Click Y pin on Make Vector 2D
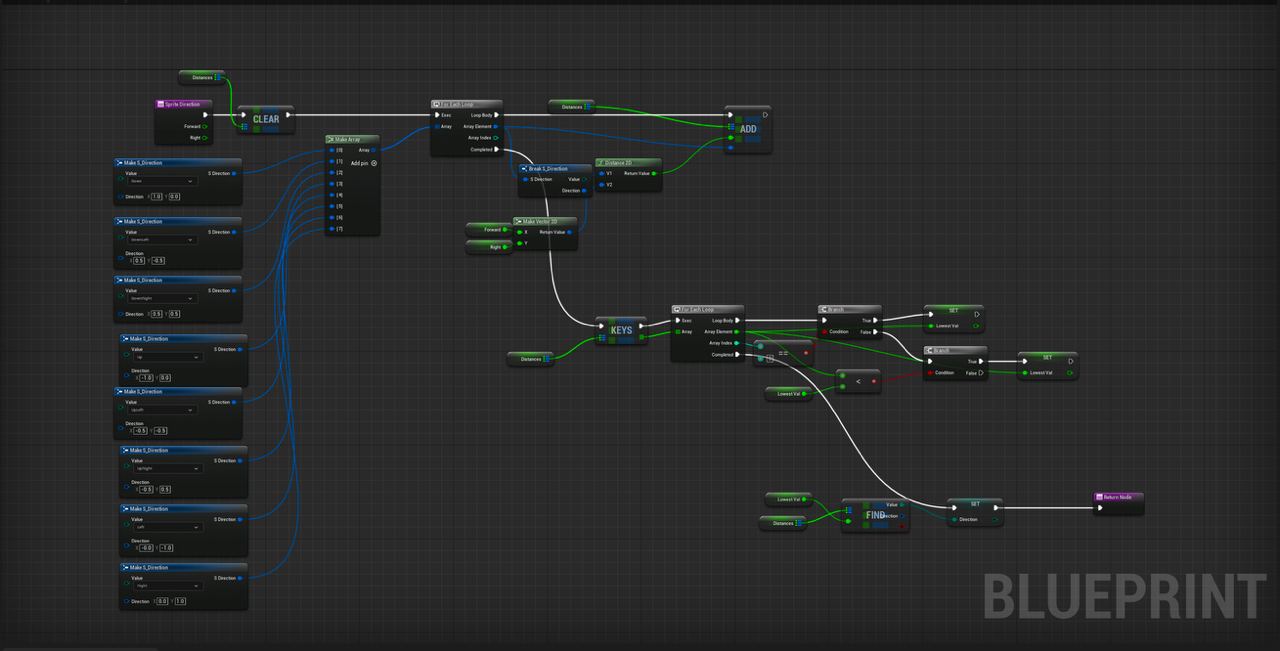Viewport: 1280px width, 651px height. click(519, 243)
